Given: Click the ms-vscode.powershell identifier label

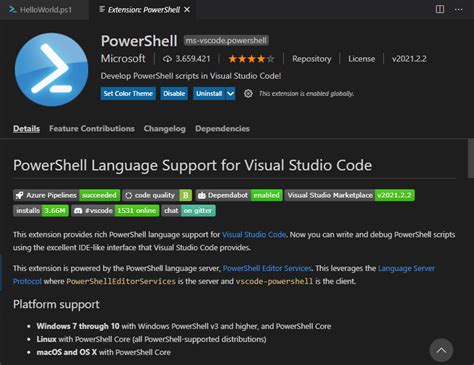Looking at the screenshot, I should pyautogui.click(x=226, y=41).
